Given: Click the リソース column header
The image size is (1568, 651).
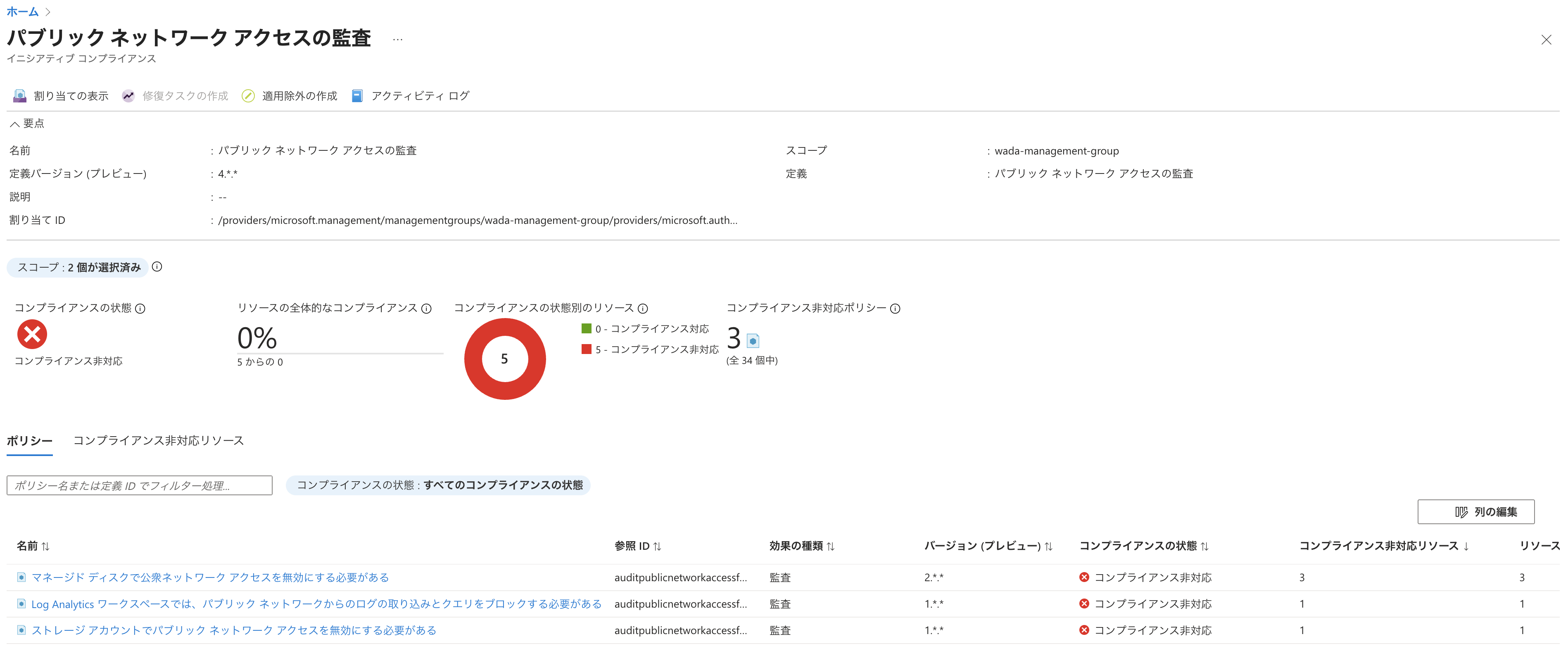Looking at the screenshot, I should [1539, 546].
